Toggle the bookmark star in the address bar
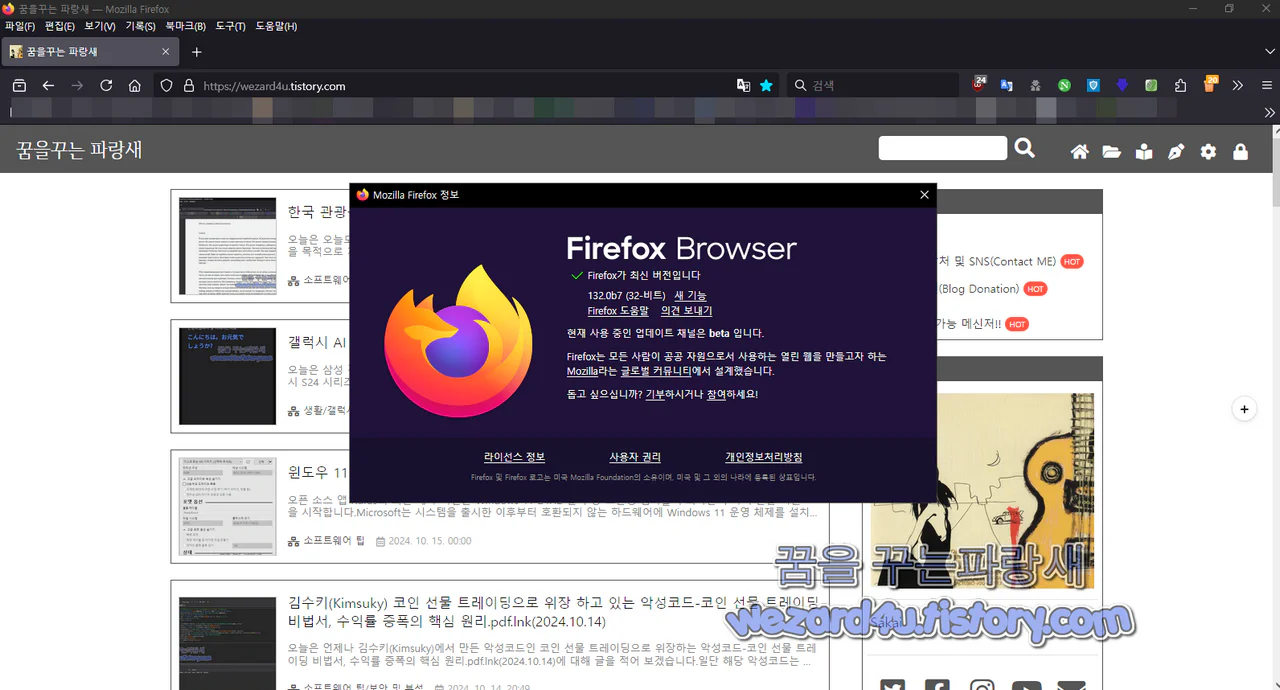 click(766, 85)
